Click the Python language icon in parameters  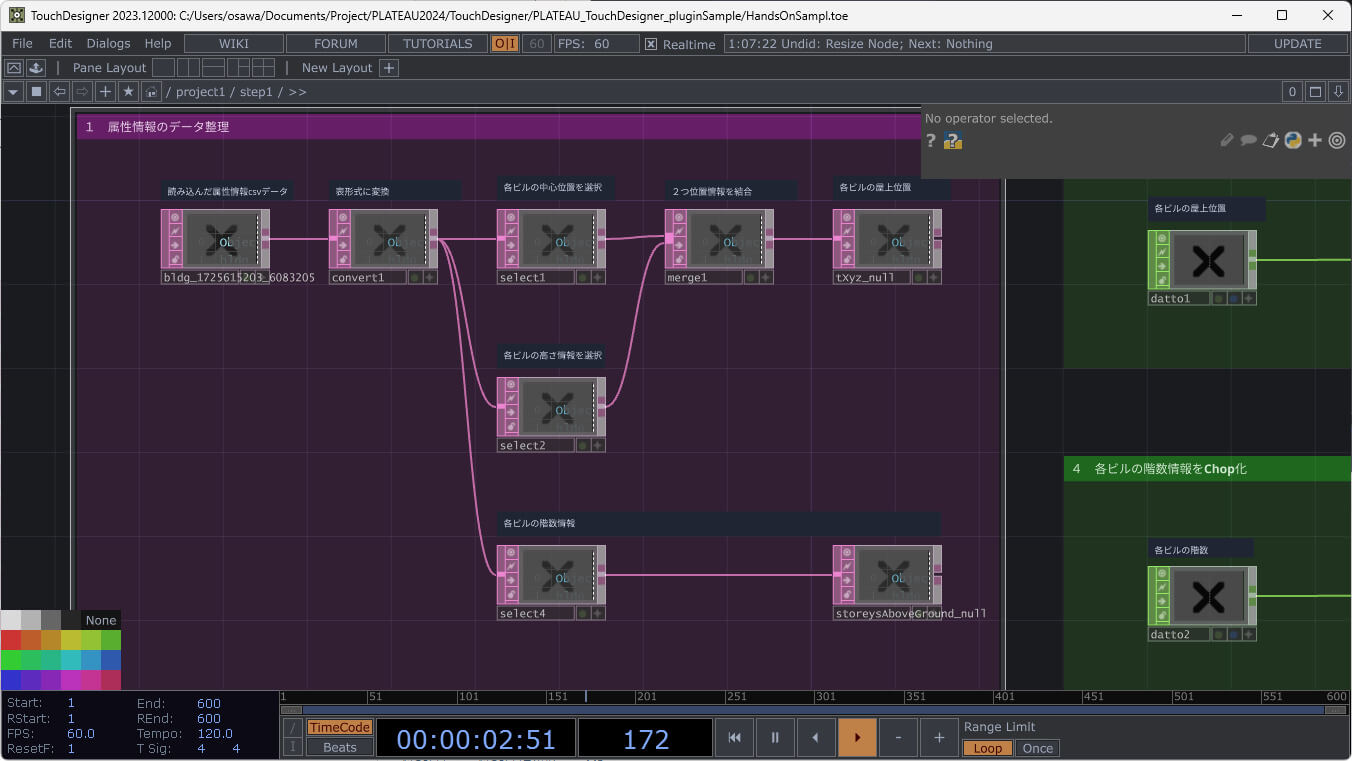[1293, 141]
